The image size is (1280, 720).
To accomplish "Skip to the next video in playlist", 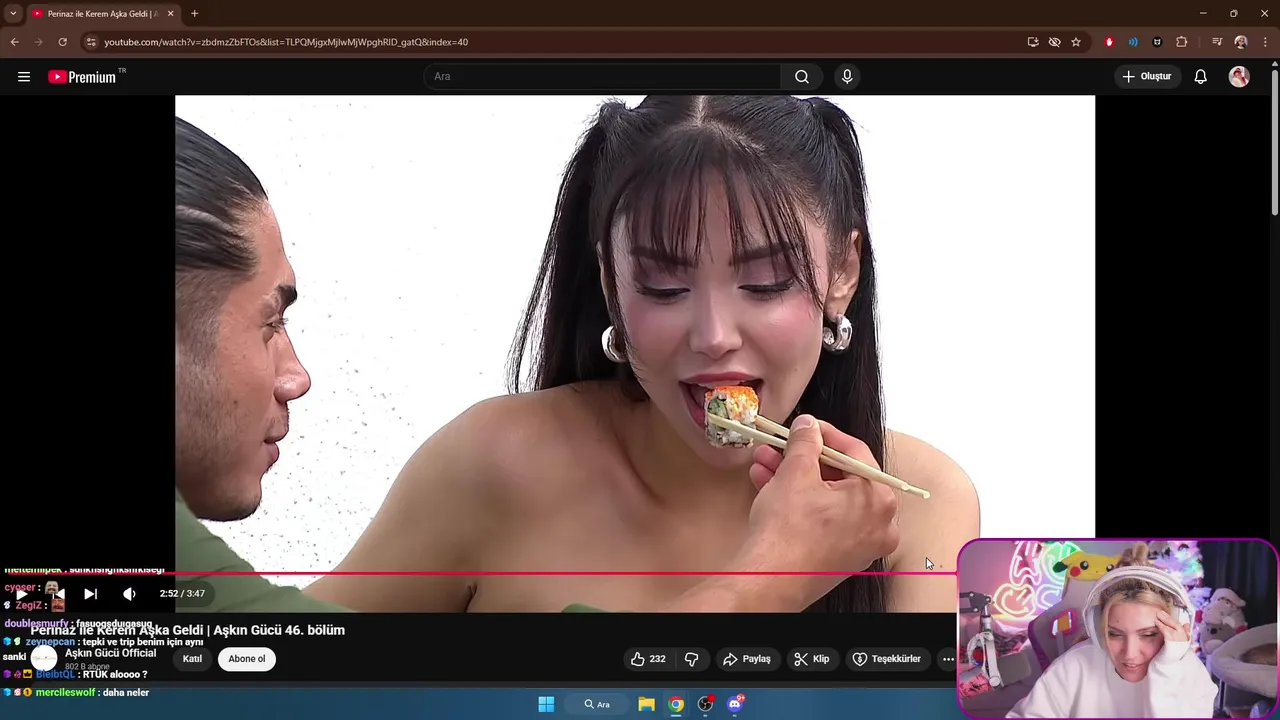I will pyautogui.click(x=90, y=594).
